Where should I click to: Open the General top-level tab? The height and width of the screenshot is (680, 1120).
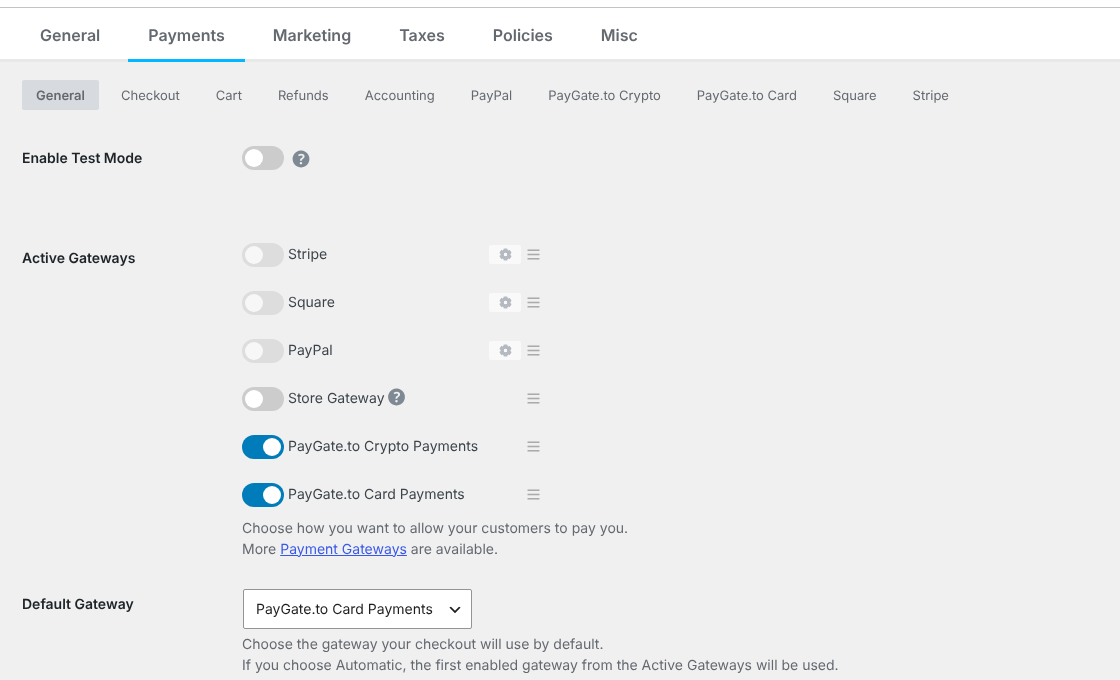point(70,36)
